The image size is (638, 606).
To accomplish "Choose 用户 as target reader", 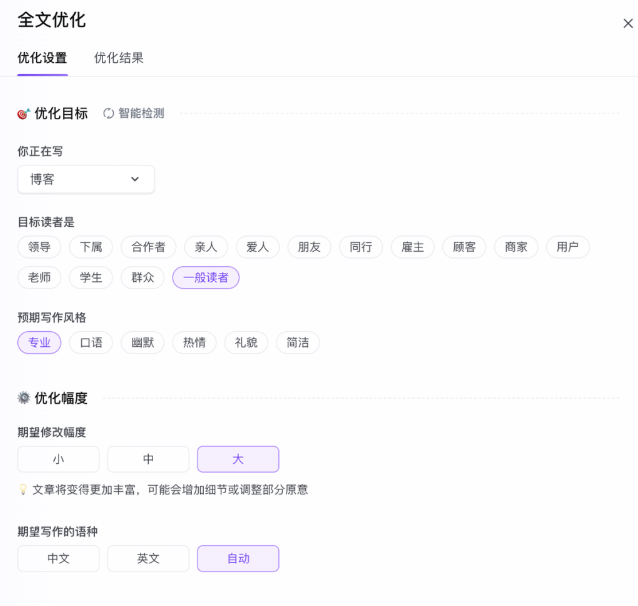I will 567,247.
